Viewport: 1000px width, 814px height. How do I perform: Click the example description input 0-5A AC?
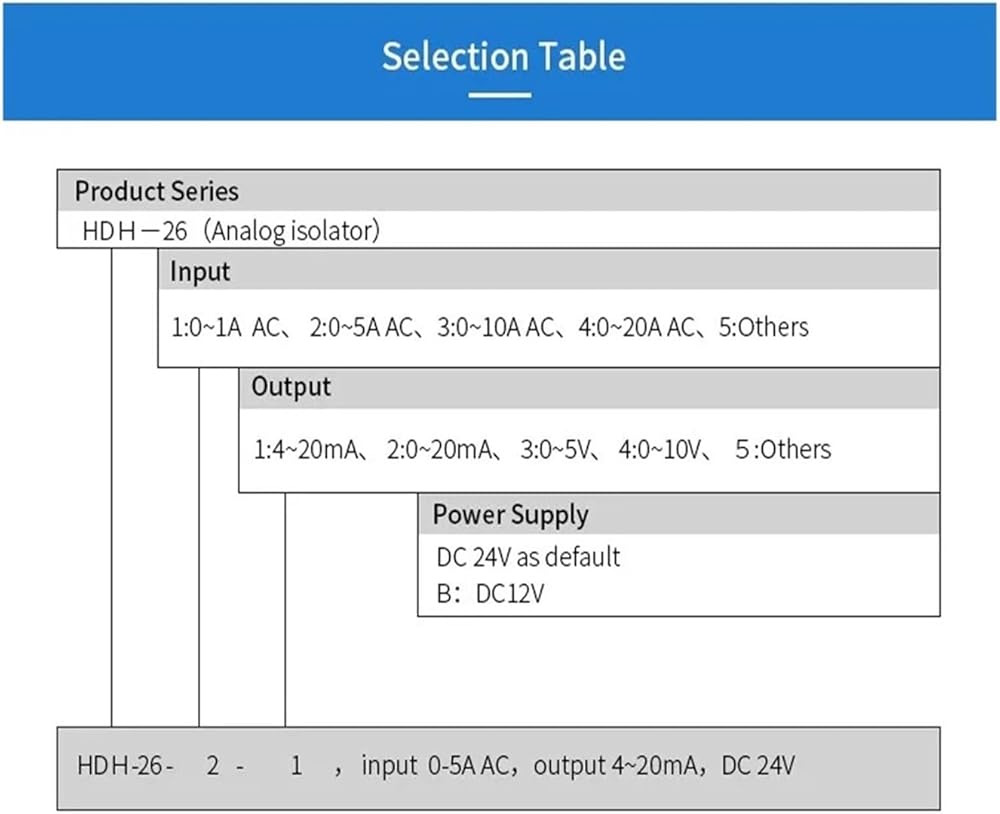pyautogui.click(x=435, y=766)
